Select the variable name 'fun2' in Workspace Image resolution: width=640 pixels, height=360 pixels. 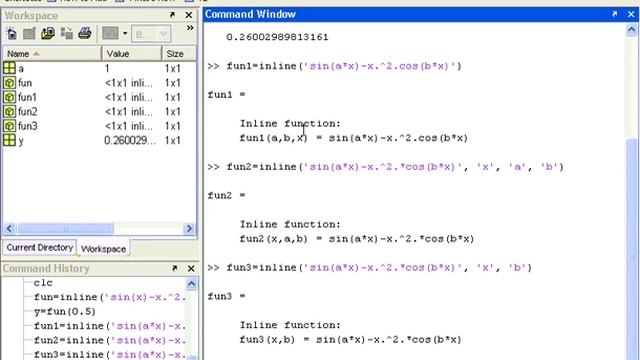tap(28, 111)
